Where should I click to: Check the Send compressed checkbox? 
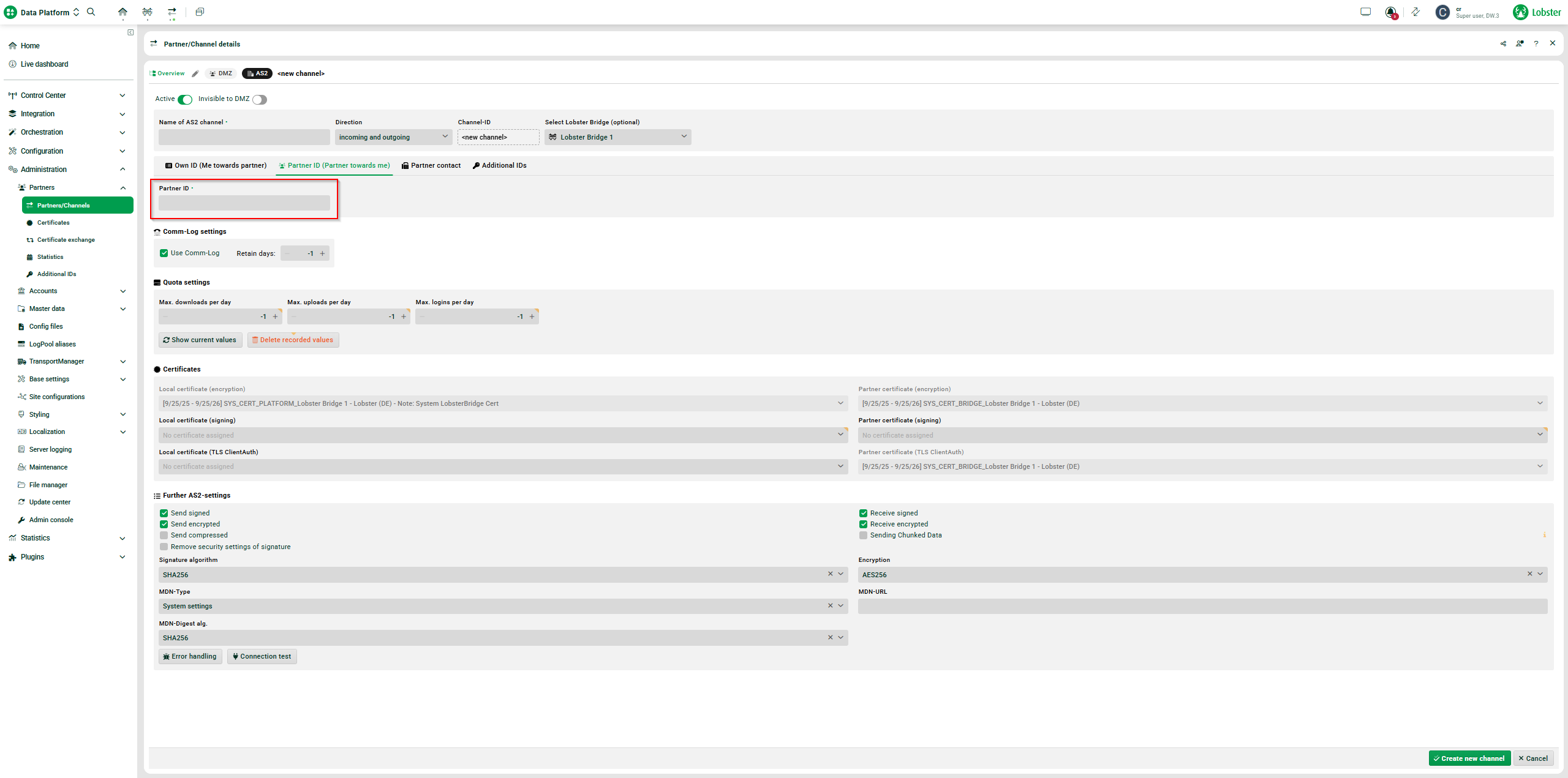click(164, 535)
